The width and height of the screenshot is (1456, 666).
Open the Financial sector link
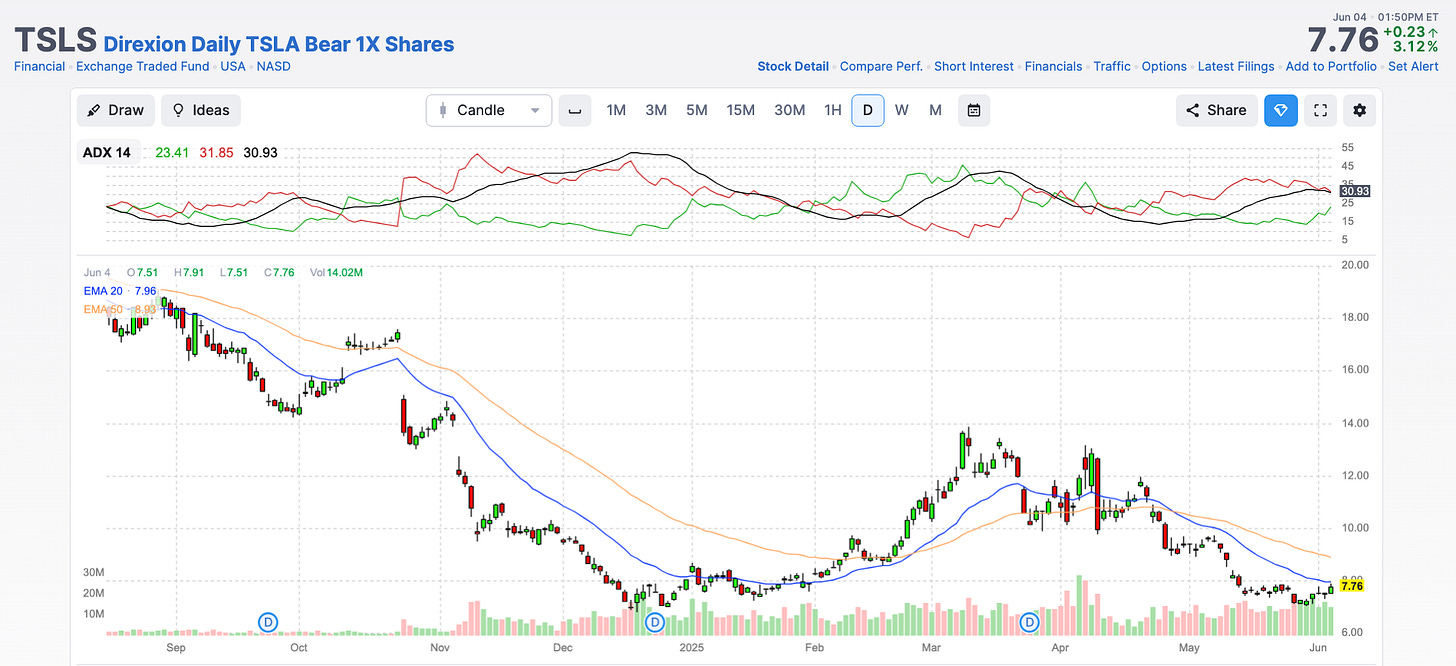[40, 66]
